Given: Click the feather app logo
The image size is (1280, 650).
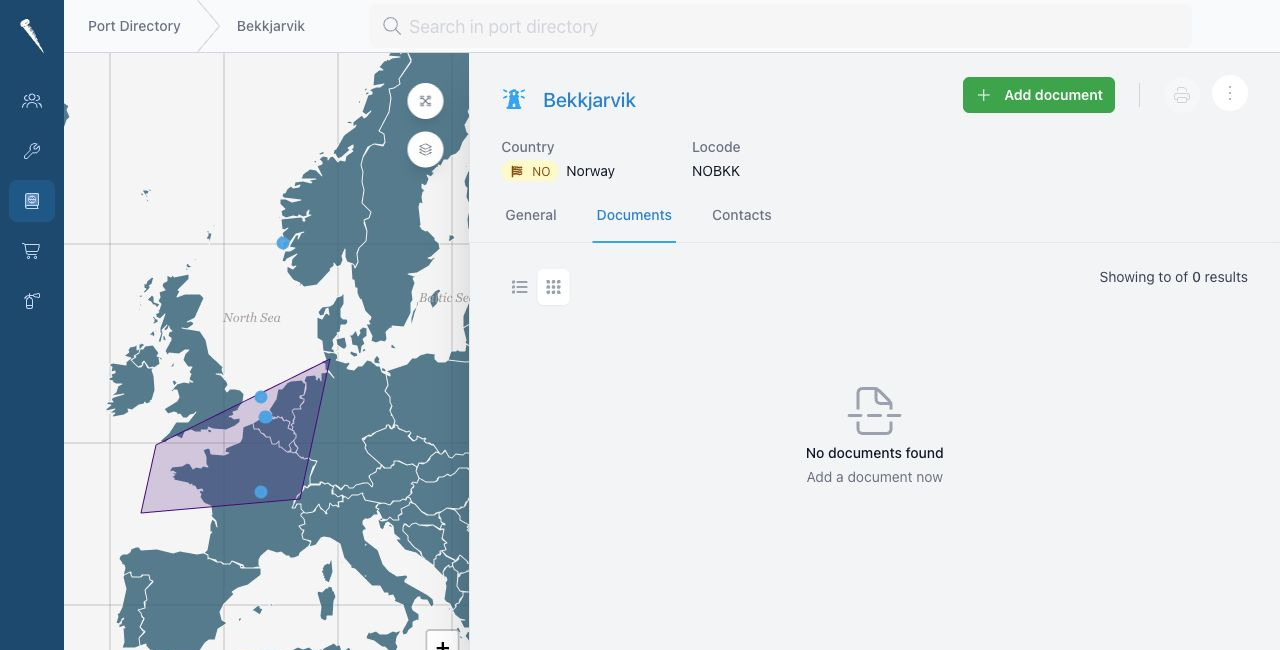Looking at the screenshot, I should coord(32,35).
